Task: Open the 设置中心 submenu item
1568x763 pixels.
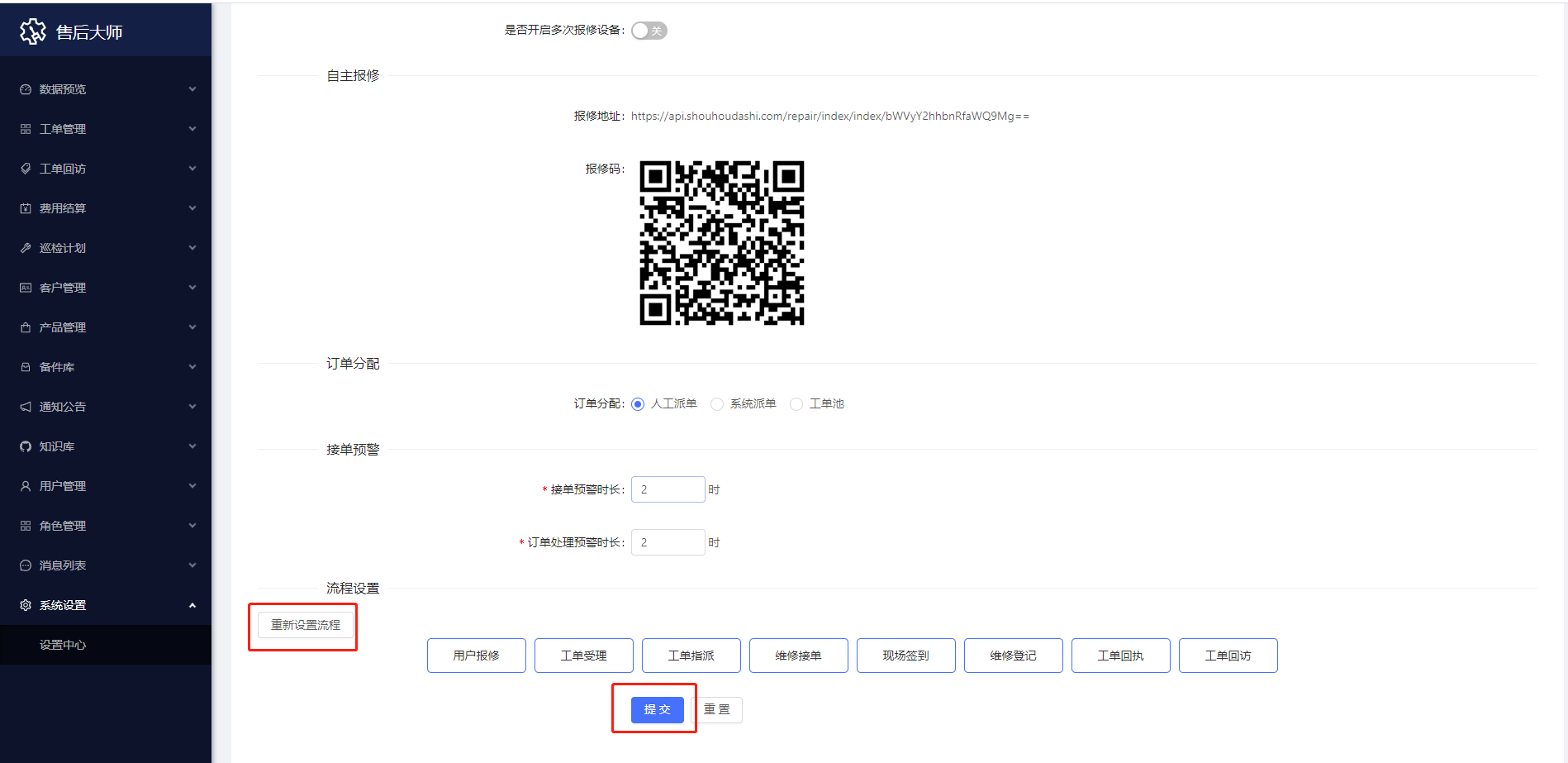Action: coord(63,645)
